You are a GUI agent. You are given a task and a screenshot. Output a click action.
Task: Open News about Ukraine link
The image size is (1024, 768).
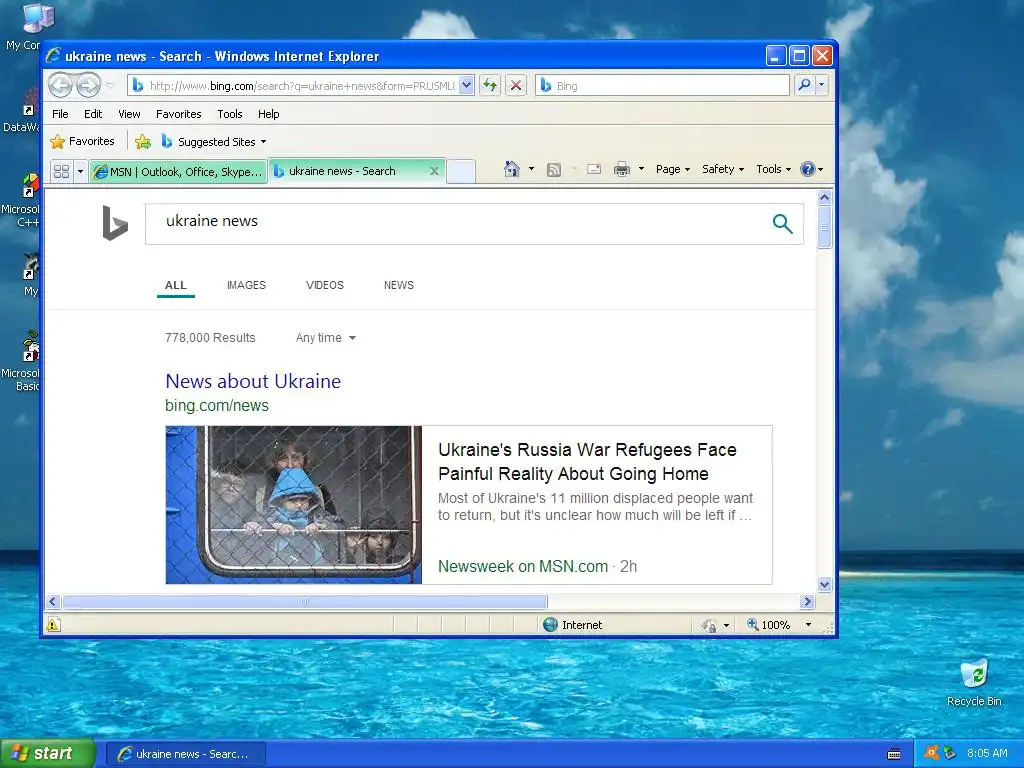(253, 381)
